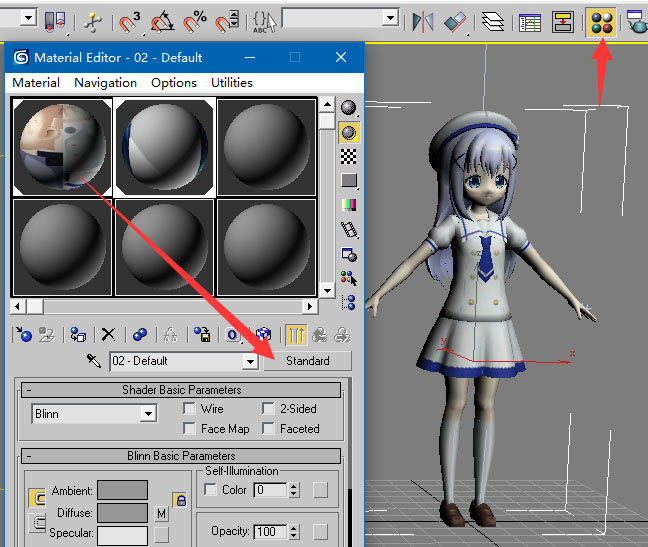648x547 pixels.
Task: Toggle Backlight sample icon
Action: point(349,132)
